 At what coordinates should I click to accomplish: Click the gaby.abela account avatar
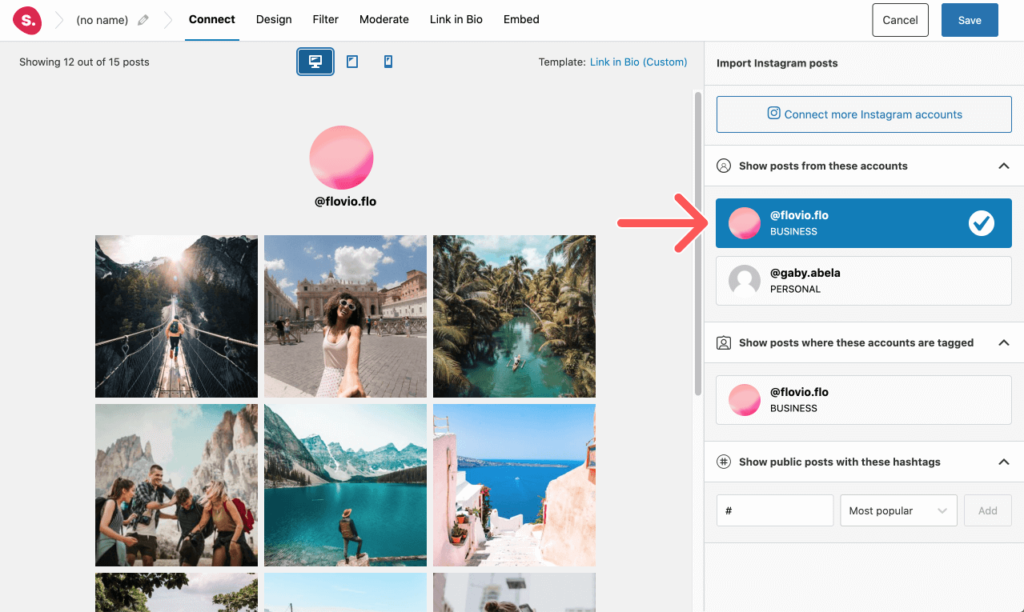point(744,281)
